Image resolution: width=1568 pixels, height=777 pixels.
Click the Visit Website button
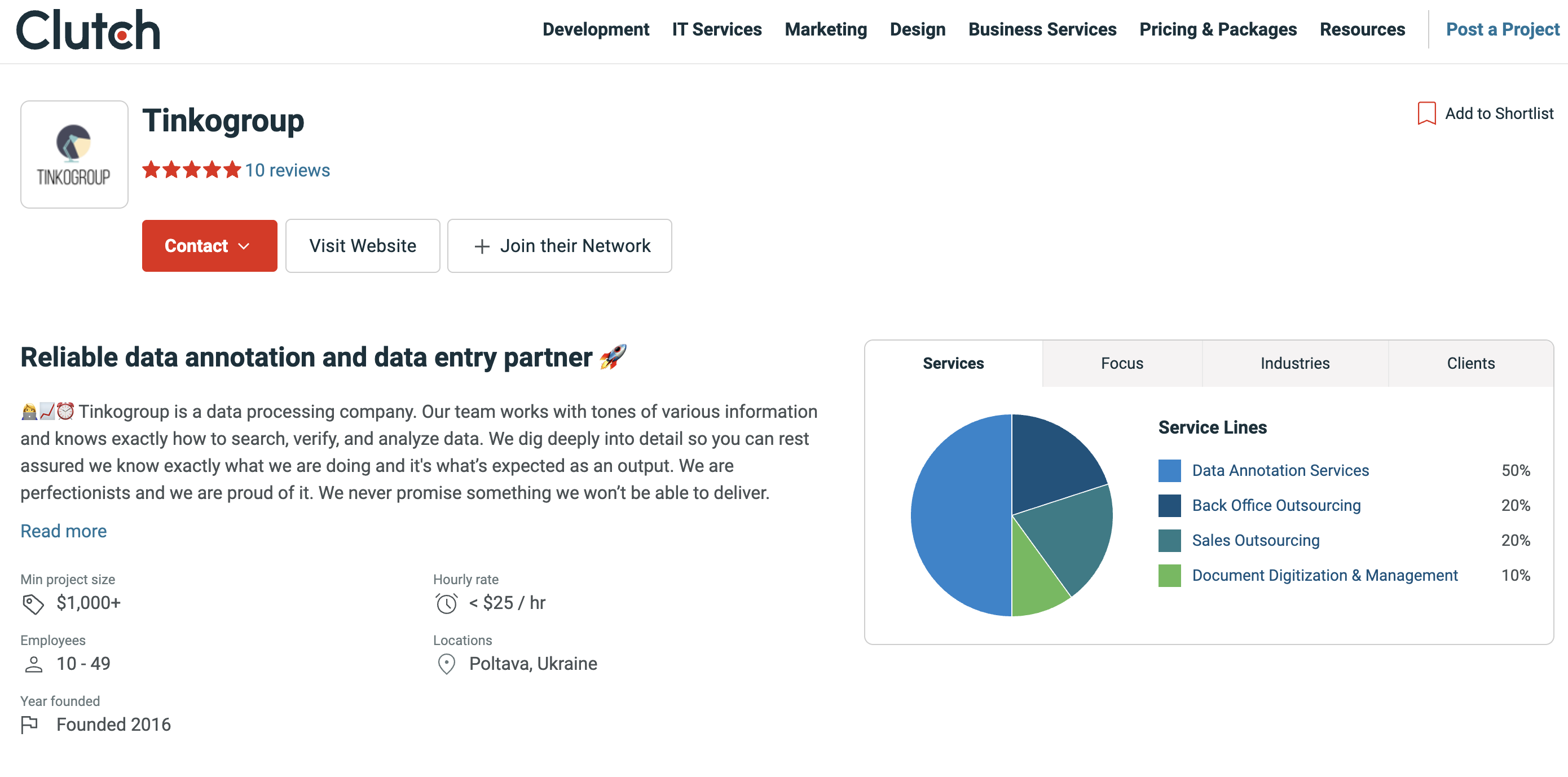[363, 246]
